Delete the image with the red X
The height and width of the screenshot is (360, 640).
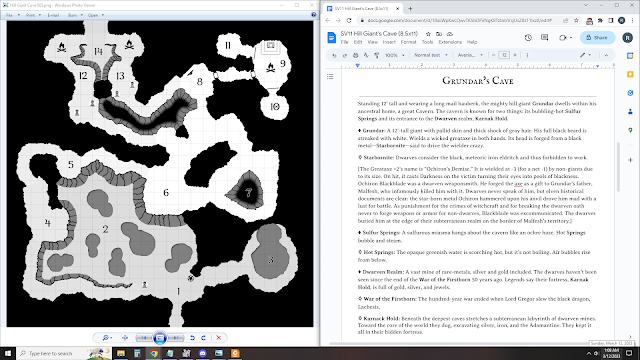point(219,338)
